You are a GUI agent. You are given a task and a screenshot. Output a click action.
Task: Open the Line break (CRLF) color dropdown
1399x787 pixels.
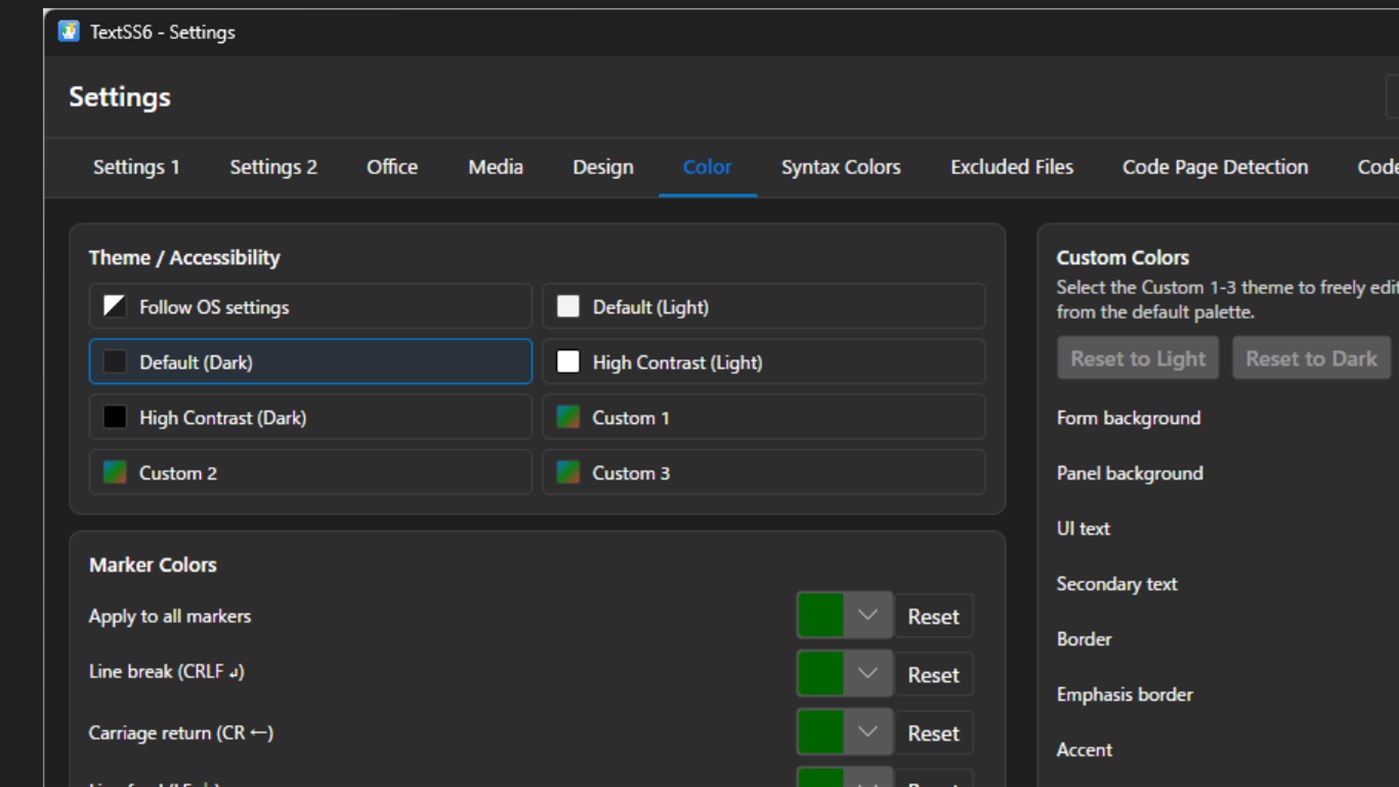(868, 674)
